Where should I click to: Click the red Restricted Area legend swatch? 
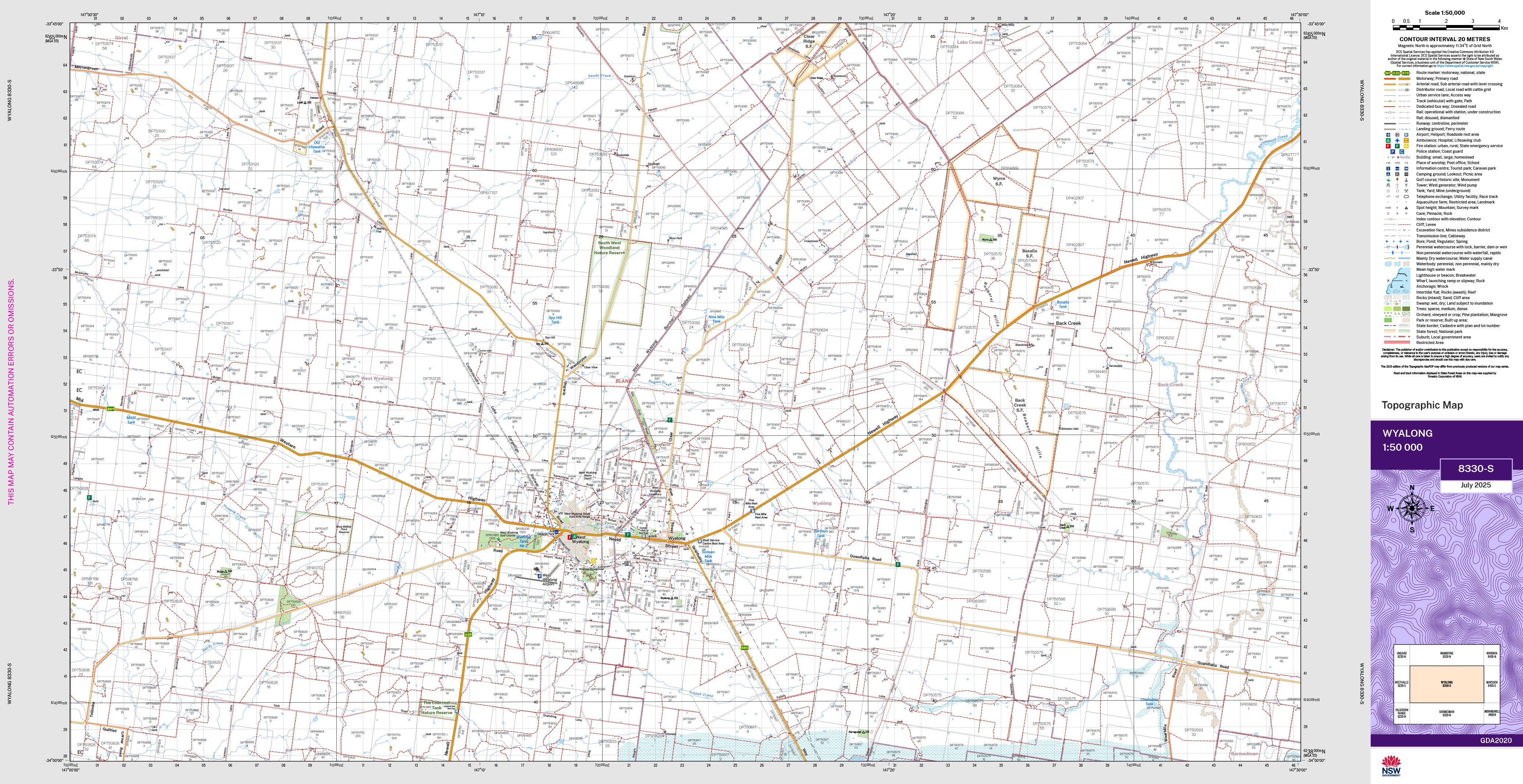pos(1398,343)
